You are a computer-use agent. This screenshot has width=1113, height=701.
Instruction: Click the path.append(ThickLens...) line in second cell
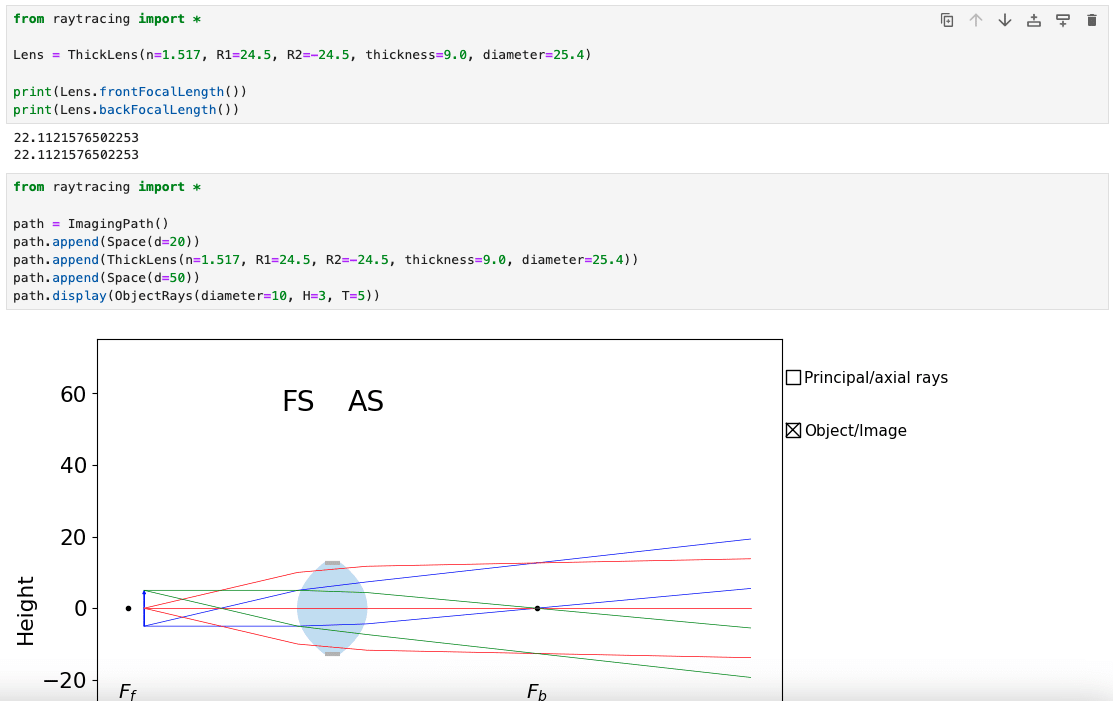[x=326, y=260]
